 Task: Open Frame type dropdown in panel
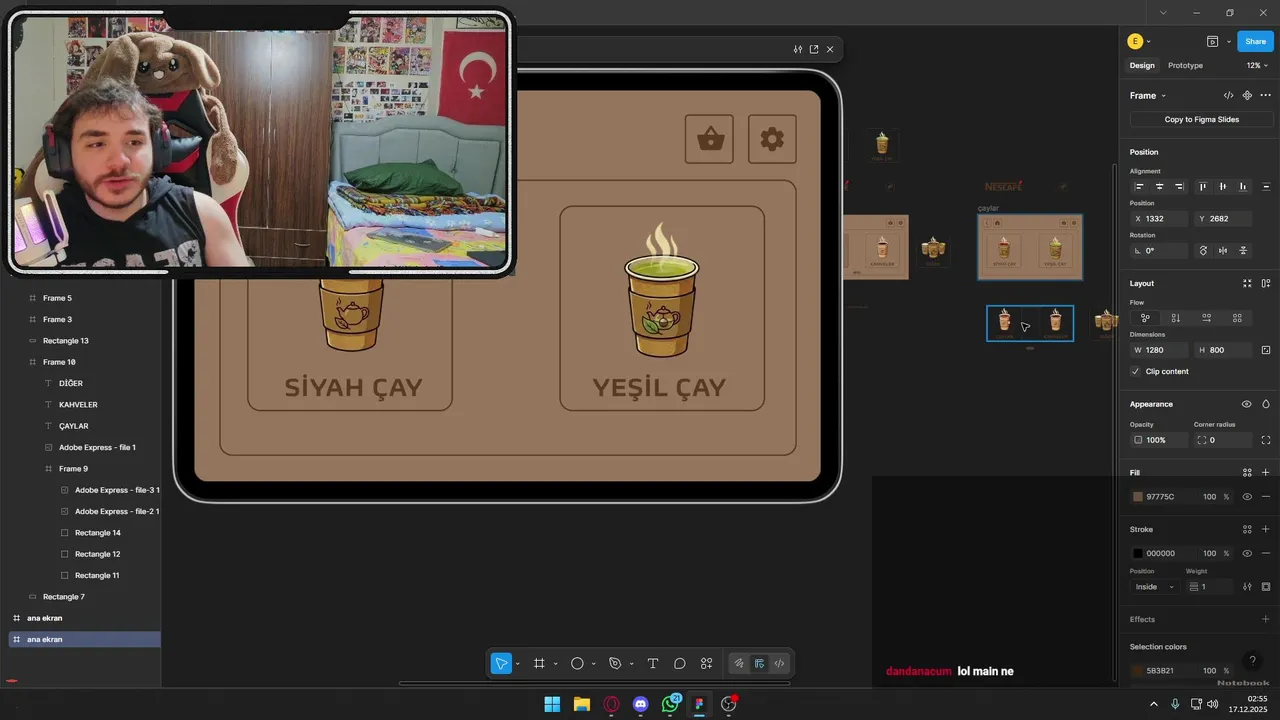1148,96
